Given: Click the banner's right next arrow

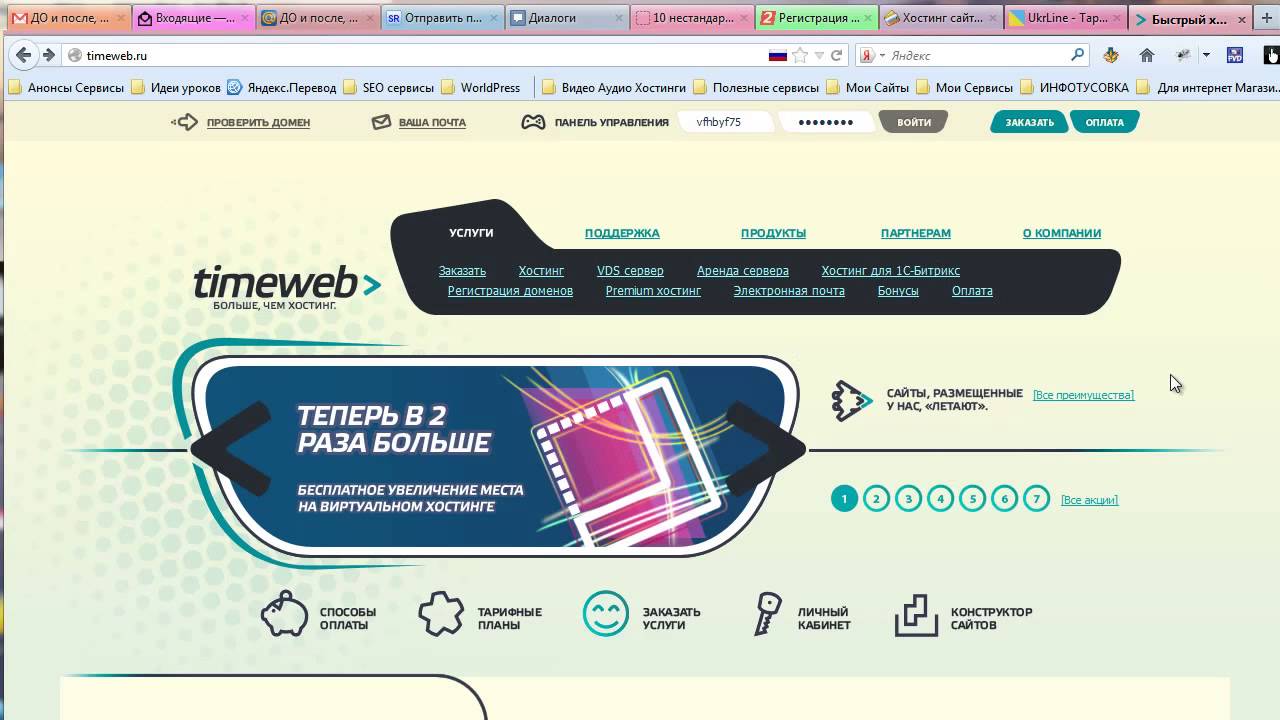Looking at the screenshot, I should click(x=765, y=449).
